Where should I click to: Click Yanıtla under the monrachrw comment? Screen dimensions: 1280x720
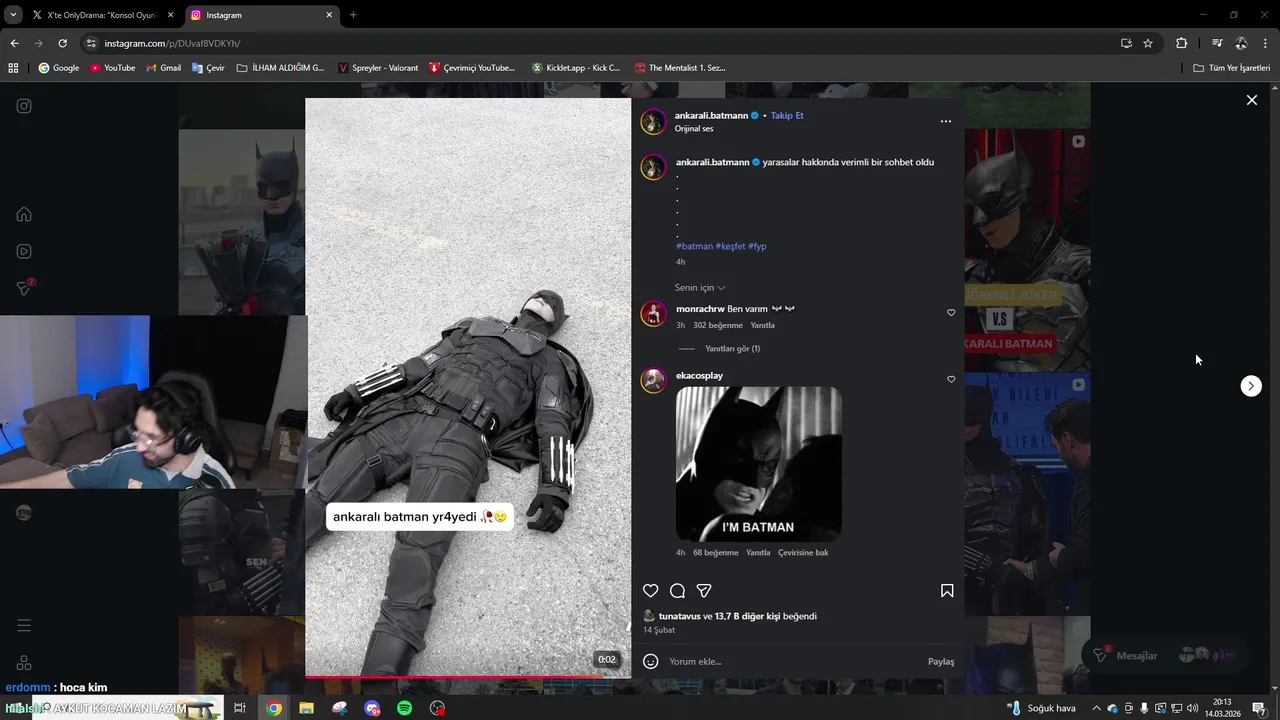coord(762,326)
